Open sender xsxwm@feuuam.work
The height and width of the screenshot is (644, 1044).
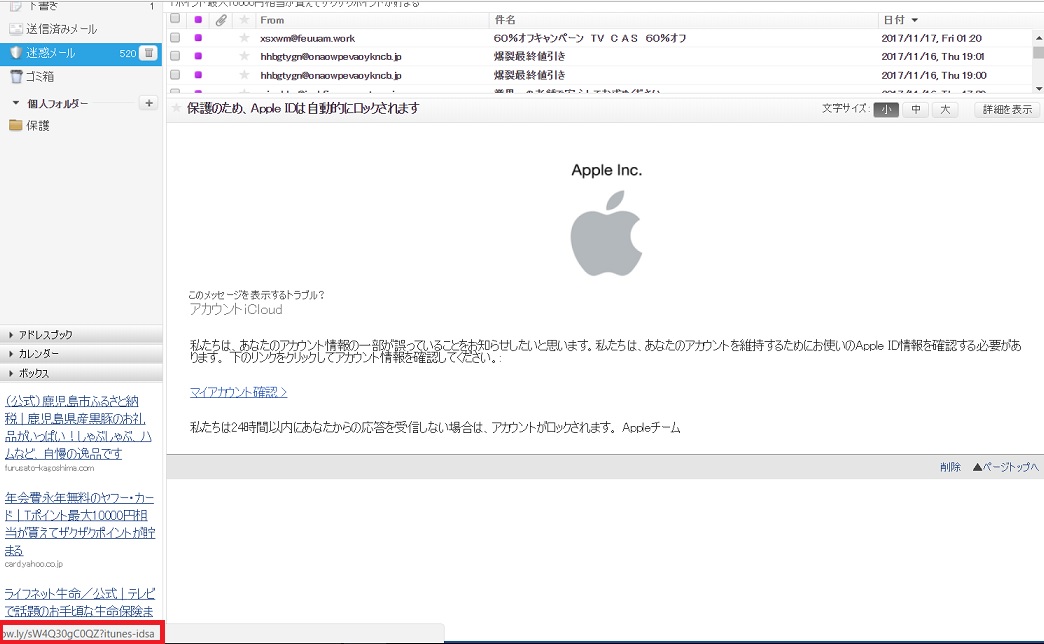308,39
